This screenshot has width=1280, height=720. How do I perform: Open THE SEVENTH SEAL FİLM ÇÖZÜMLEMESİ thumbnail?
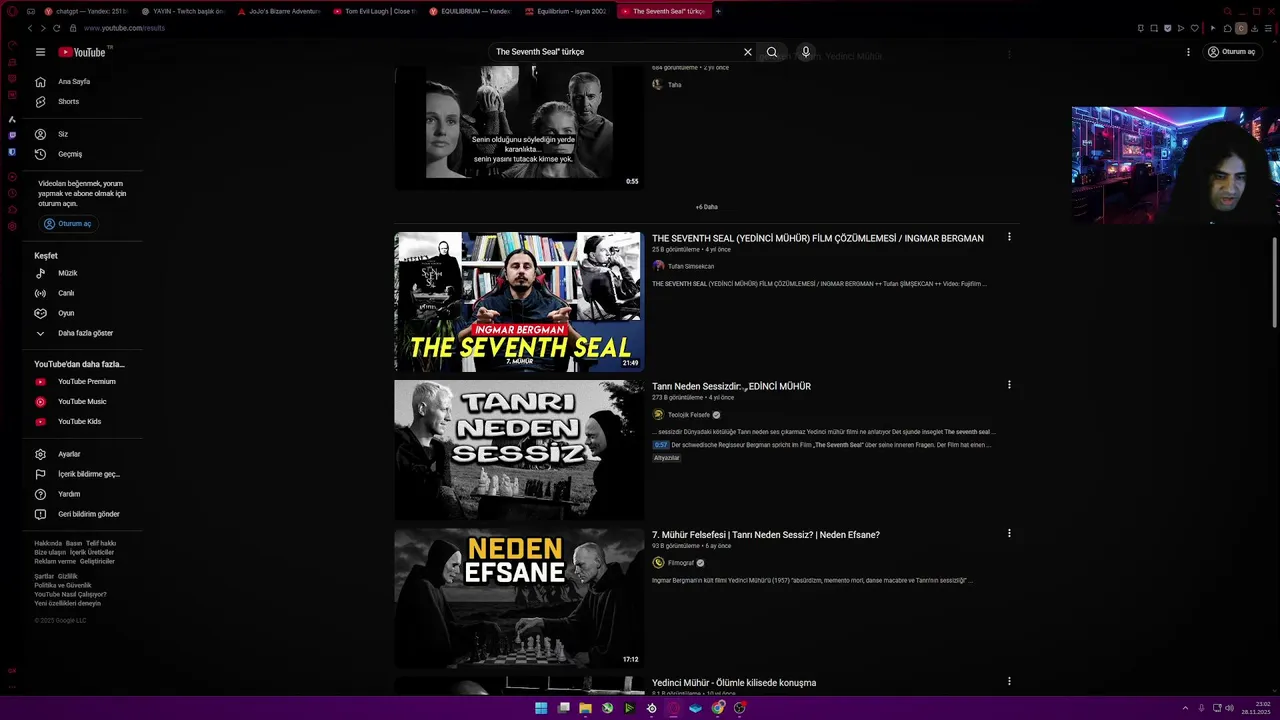pos(519,302)
